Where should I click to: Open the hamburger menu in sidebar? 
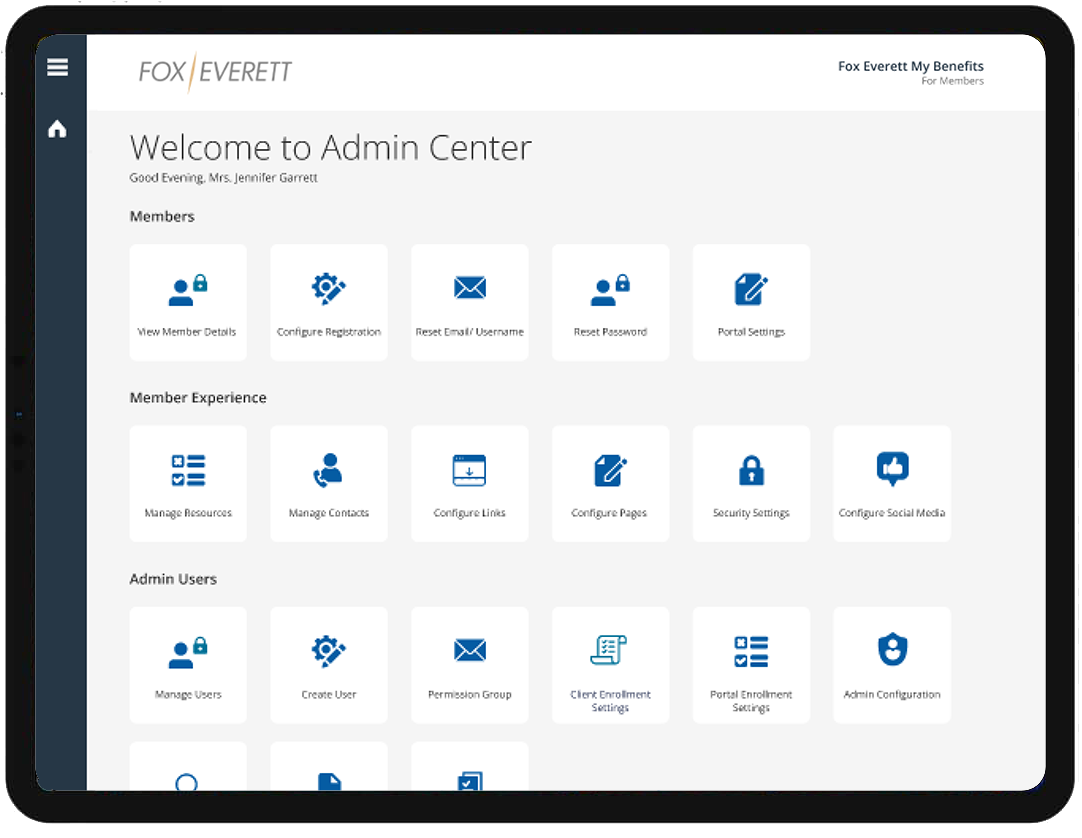pyautogui.click(x=57, y=67)
